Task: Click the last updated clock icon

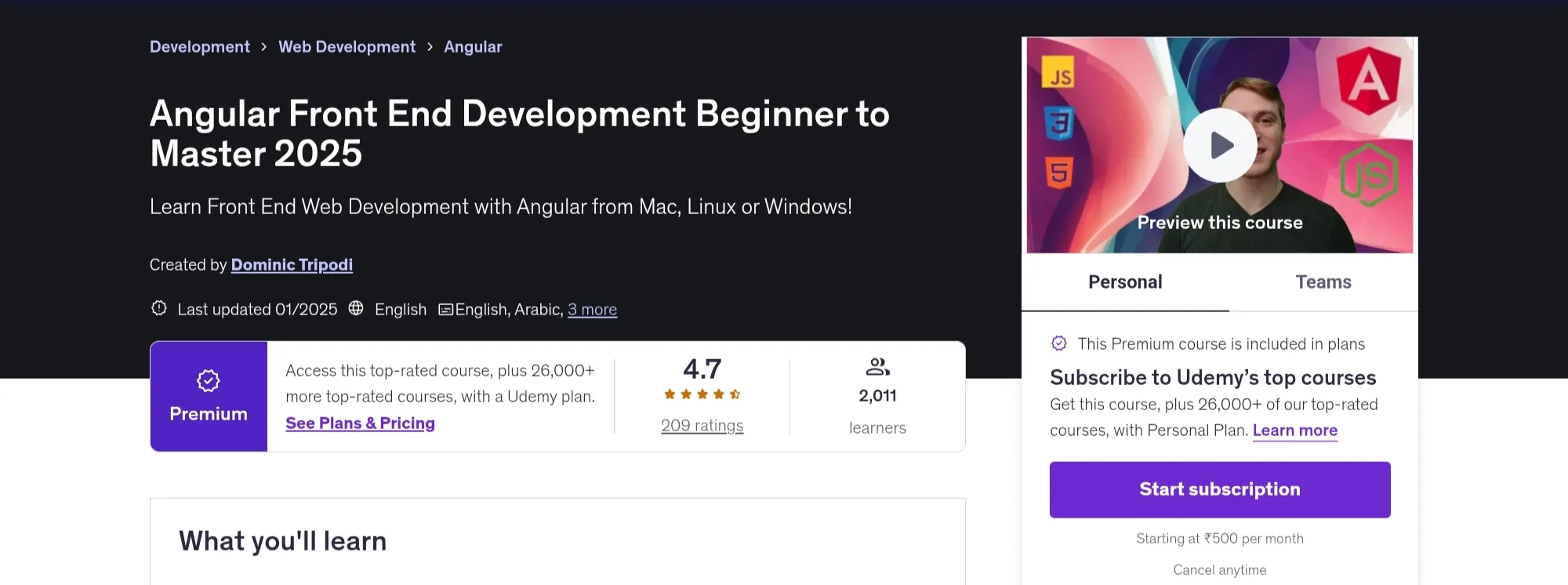Action: (x=159, y=308)
